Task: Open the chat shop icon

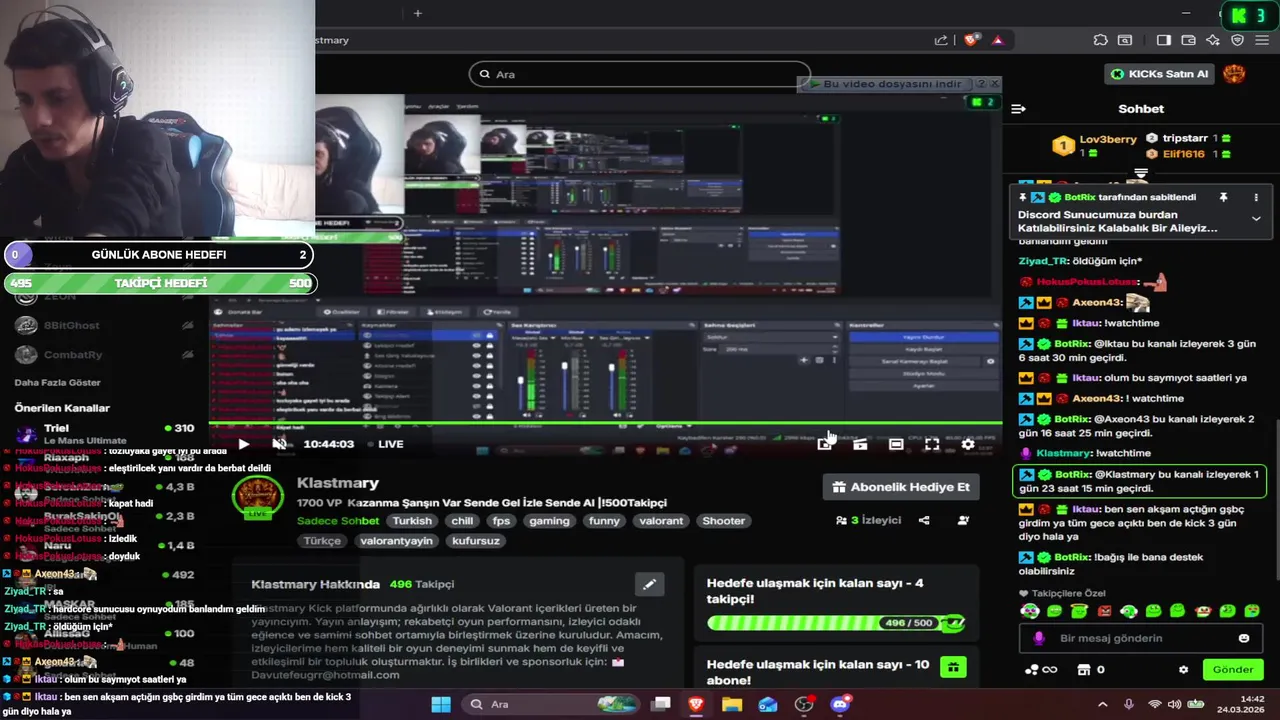Action: [x=1086, y=670]
